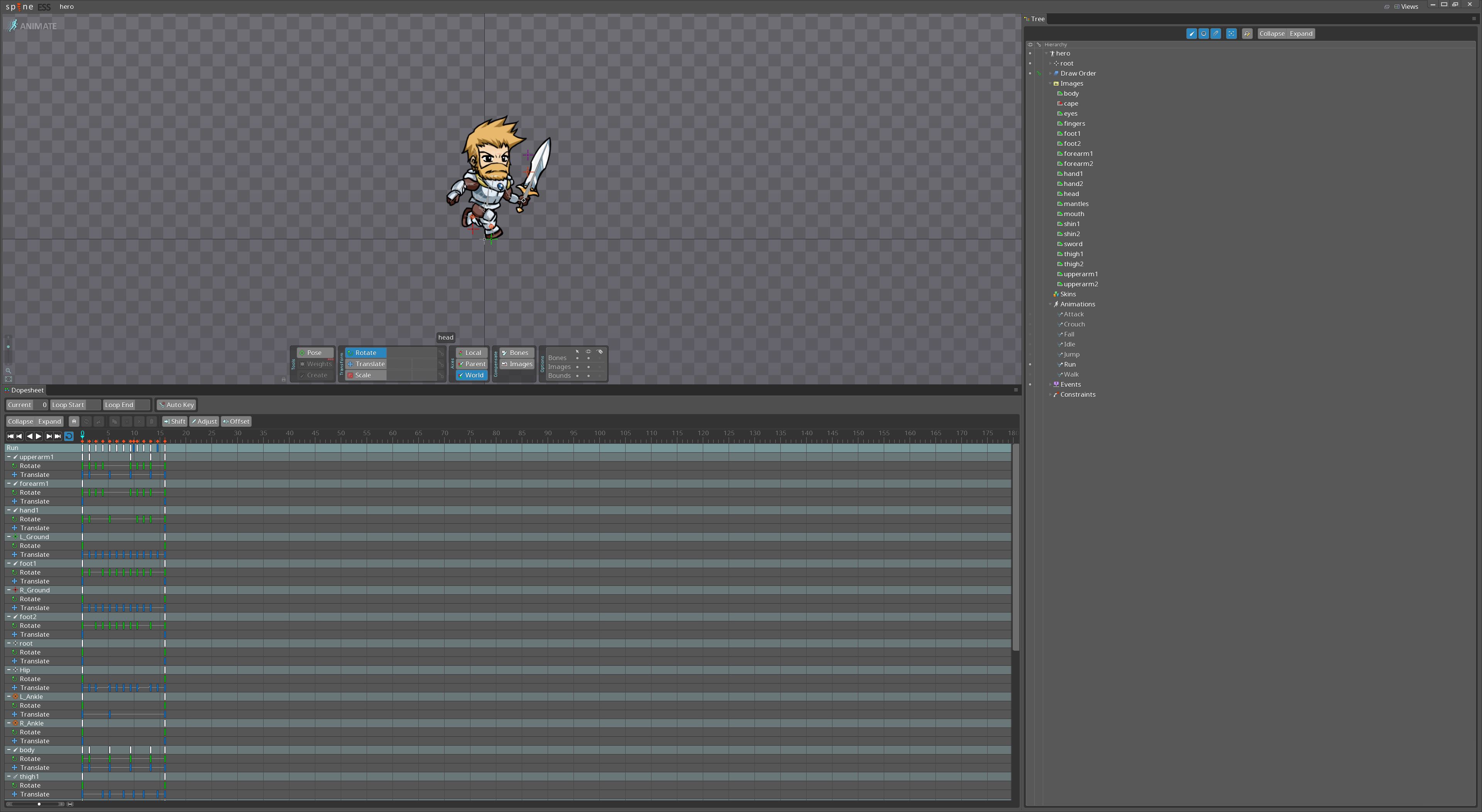Toggle Draw Order visibility dot in tree
Viewport: 1482px width, 812px height.
(1030, 74)
